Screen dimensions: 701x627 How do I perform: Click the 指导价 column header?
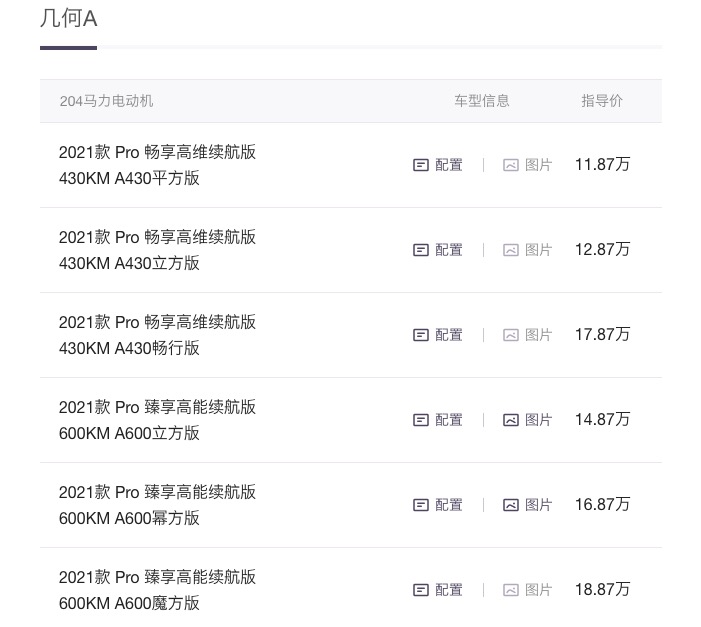[602, 101]
